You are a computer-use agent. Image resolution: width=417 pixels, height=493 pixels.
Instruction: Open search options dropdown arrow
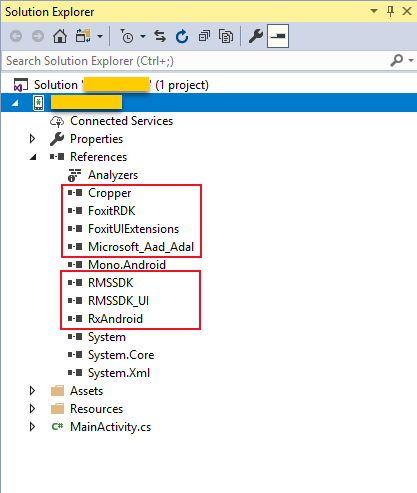point(411,61)
